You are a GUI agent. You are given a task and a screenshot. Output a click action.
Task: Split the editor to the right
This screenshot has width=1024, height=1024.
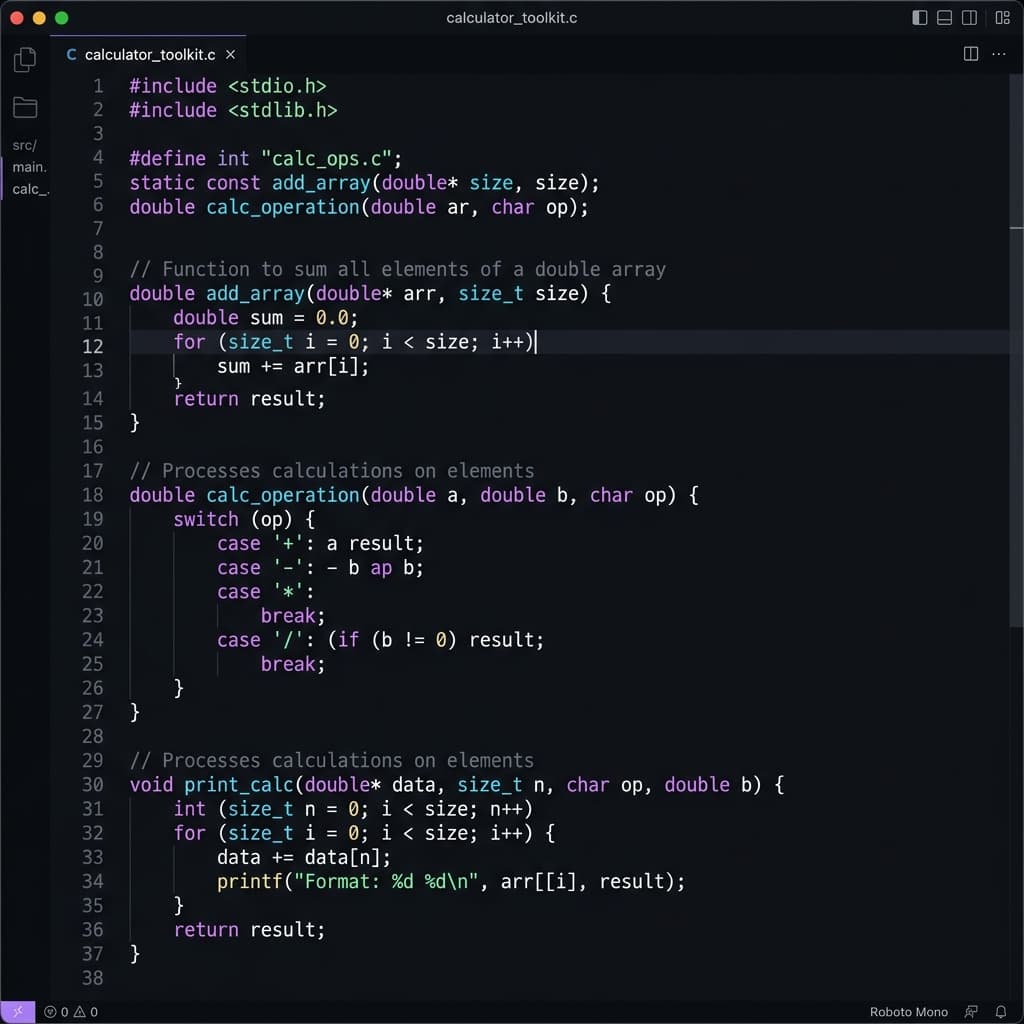(971, 54)
